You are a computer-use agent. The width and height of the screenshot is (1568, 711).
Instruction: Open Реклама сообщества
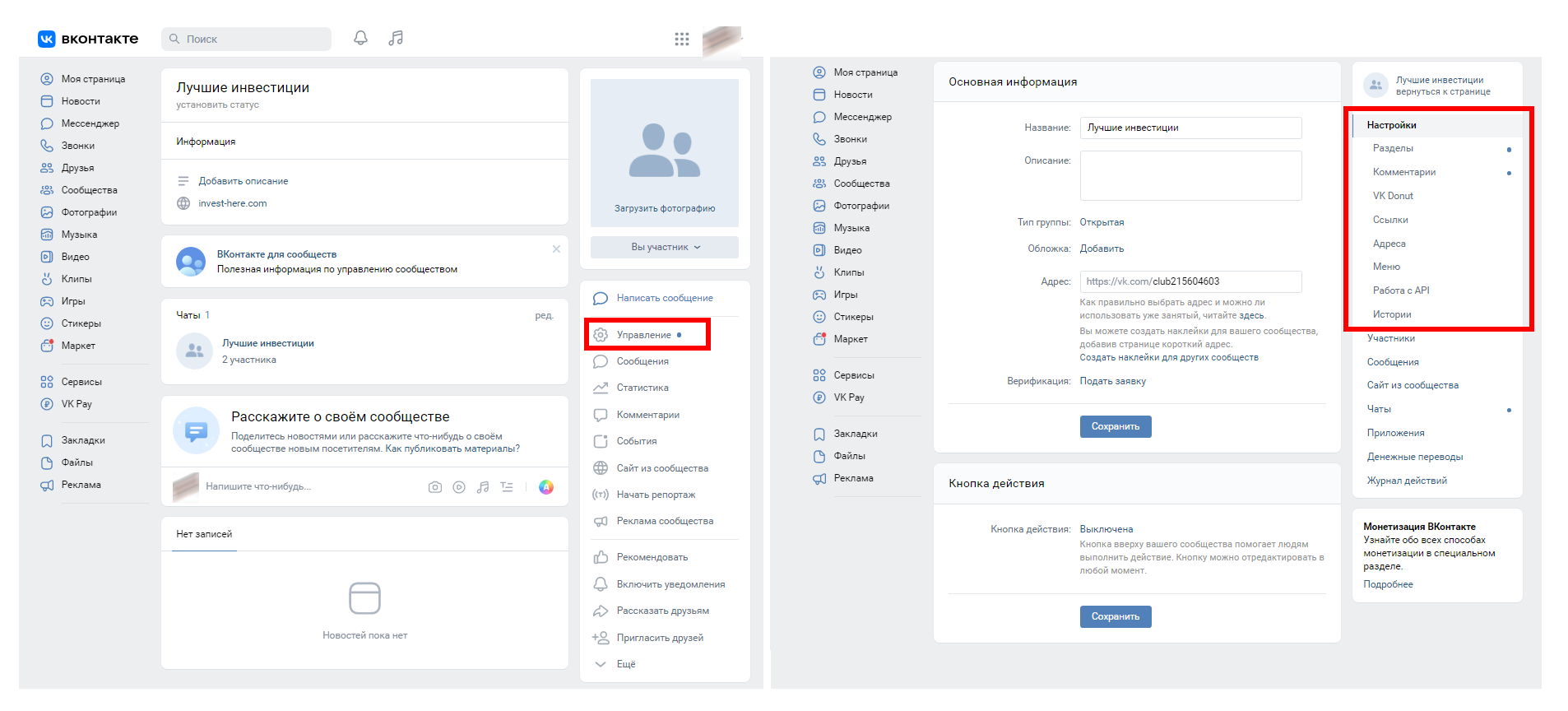pyautogui.click(x=665, y=521)
